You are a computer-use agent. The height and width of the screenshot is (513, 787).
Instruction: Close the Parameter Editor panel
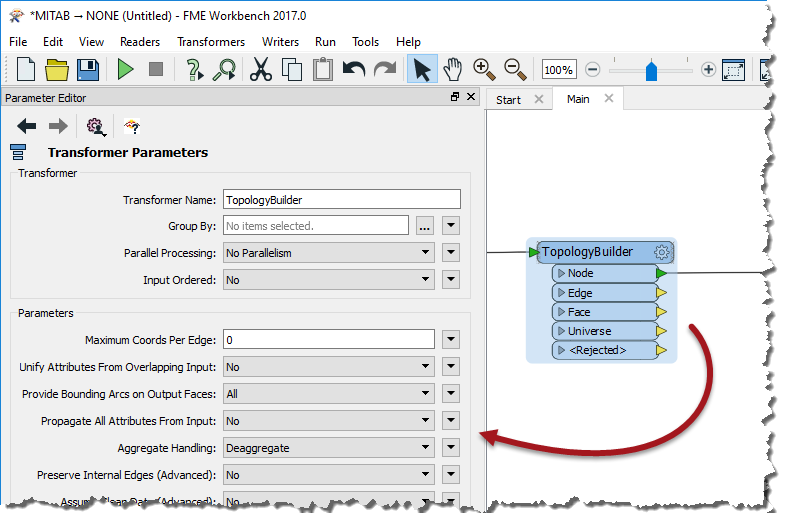pyautogui.click(x=471, y=96)
